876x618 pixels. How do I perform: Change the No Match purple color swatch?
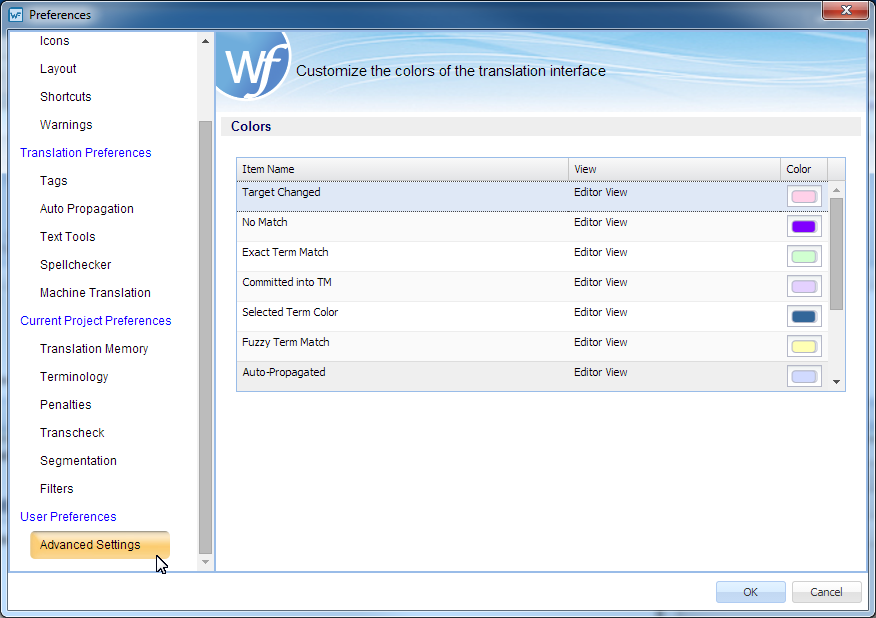point(804,227)
